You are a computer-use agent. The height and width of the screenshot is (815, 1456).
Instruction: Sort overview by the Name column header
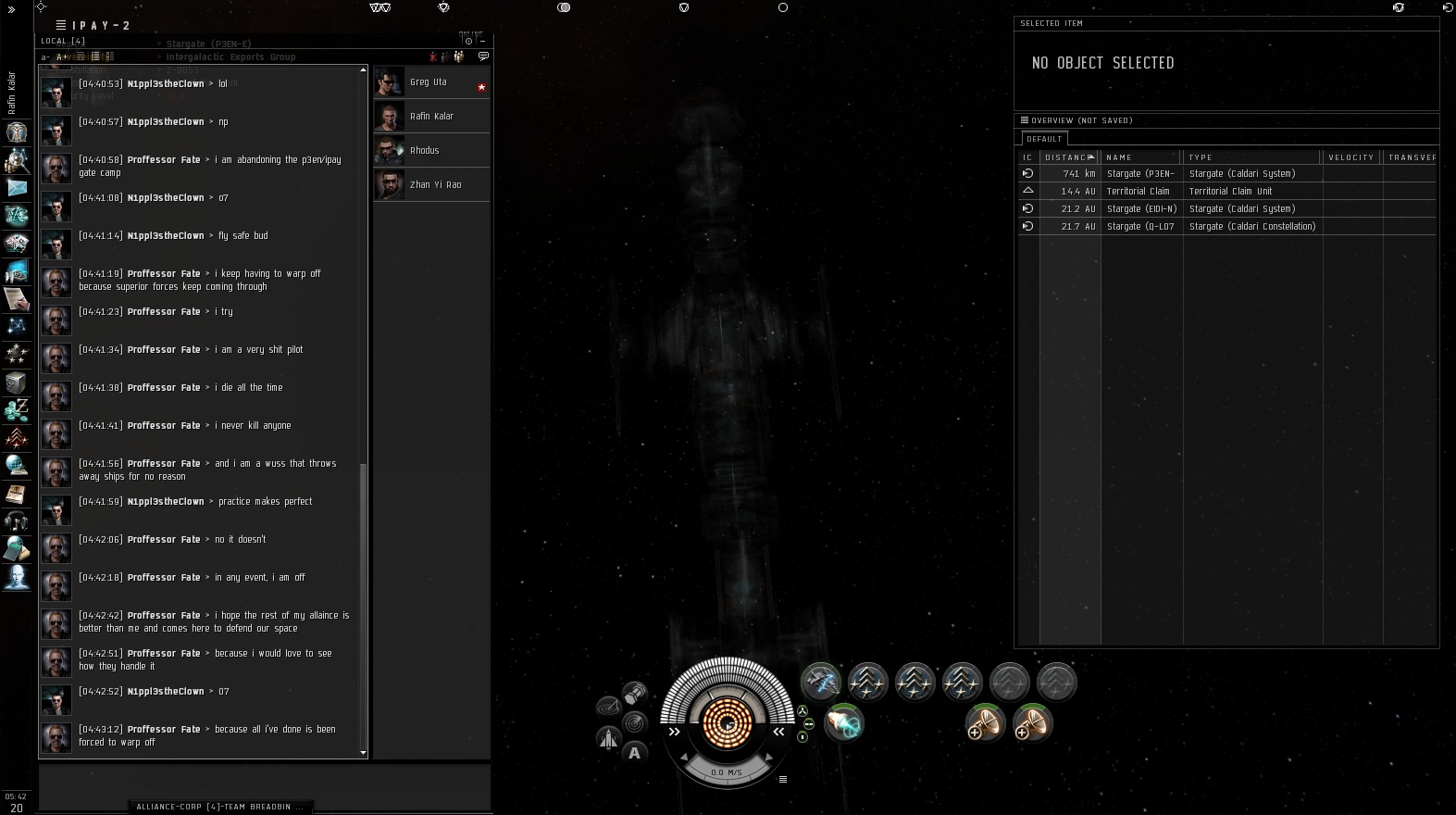coord(1141,157)
